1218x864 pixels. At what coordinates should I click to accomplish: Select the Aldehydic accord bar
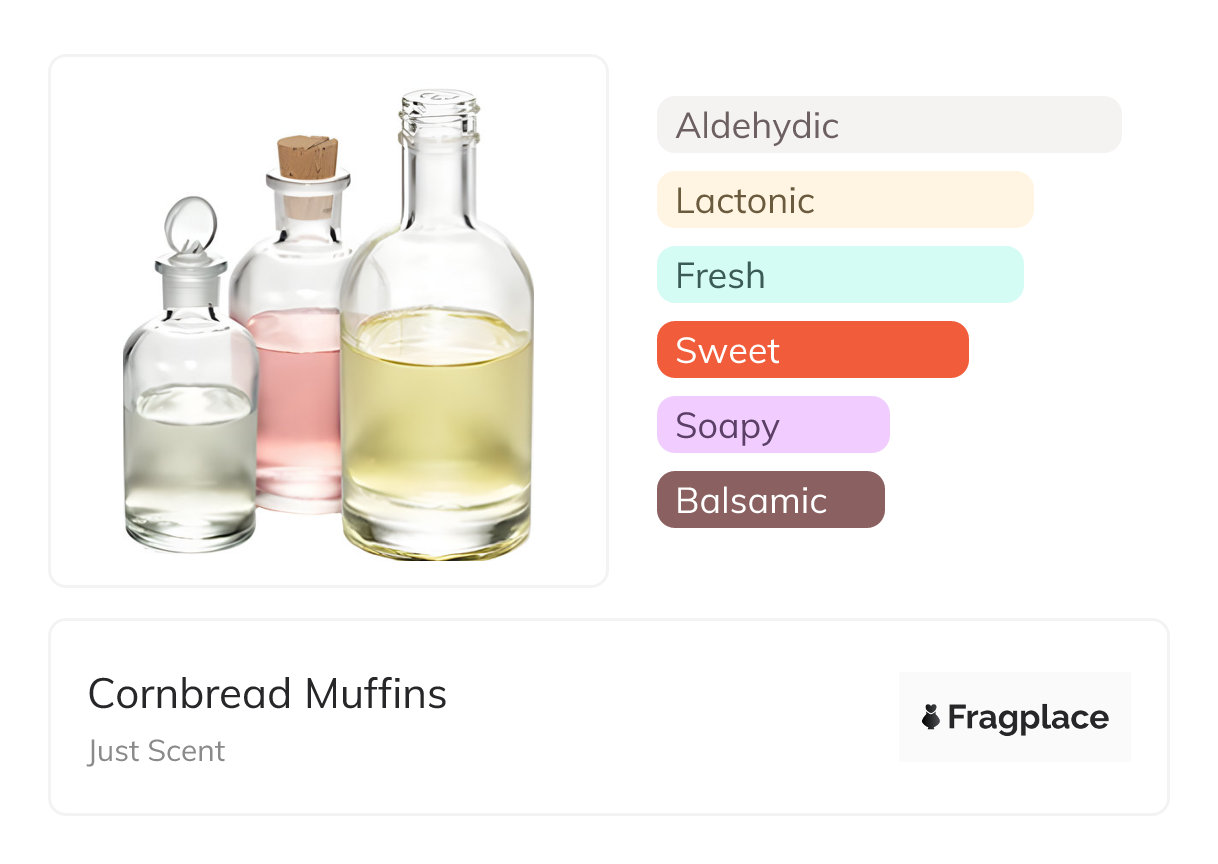pyautogui.click(x=888, y=125)
